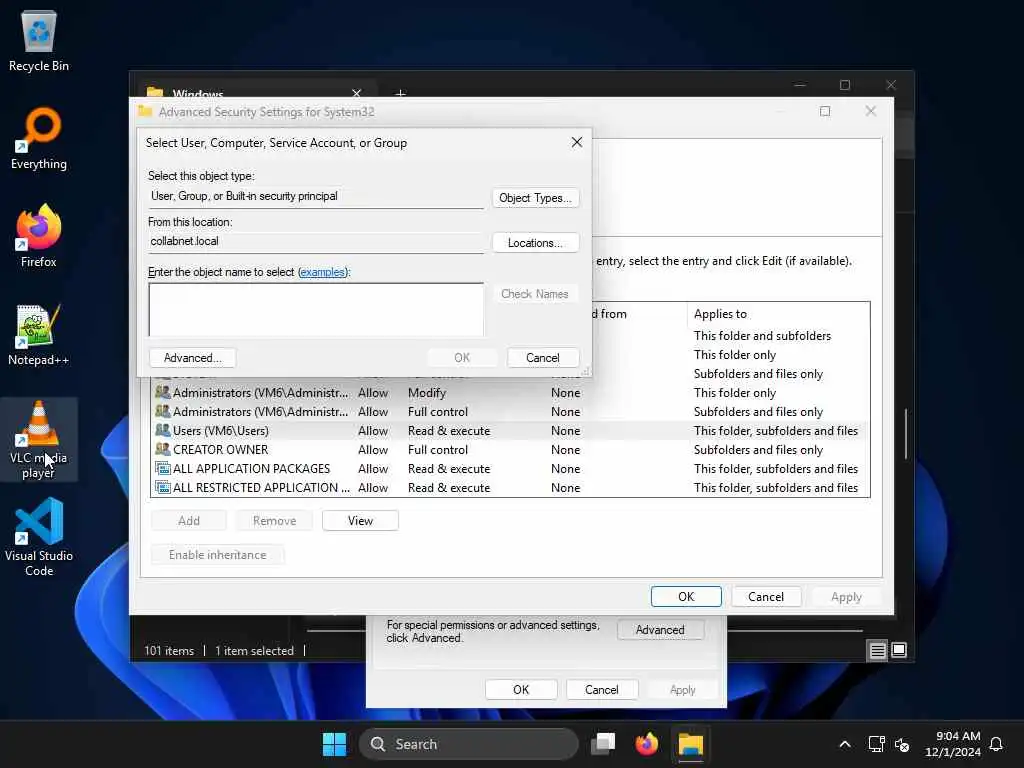1024x768 pixels.
Task: Click the View button below the permissions list
Action: tap(360, 521)
